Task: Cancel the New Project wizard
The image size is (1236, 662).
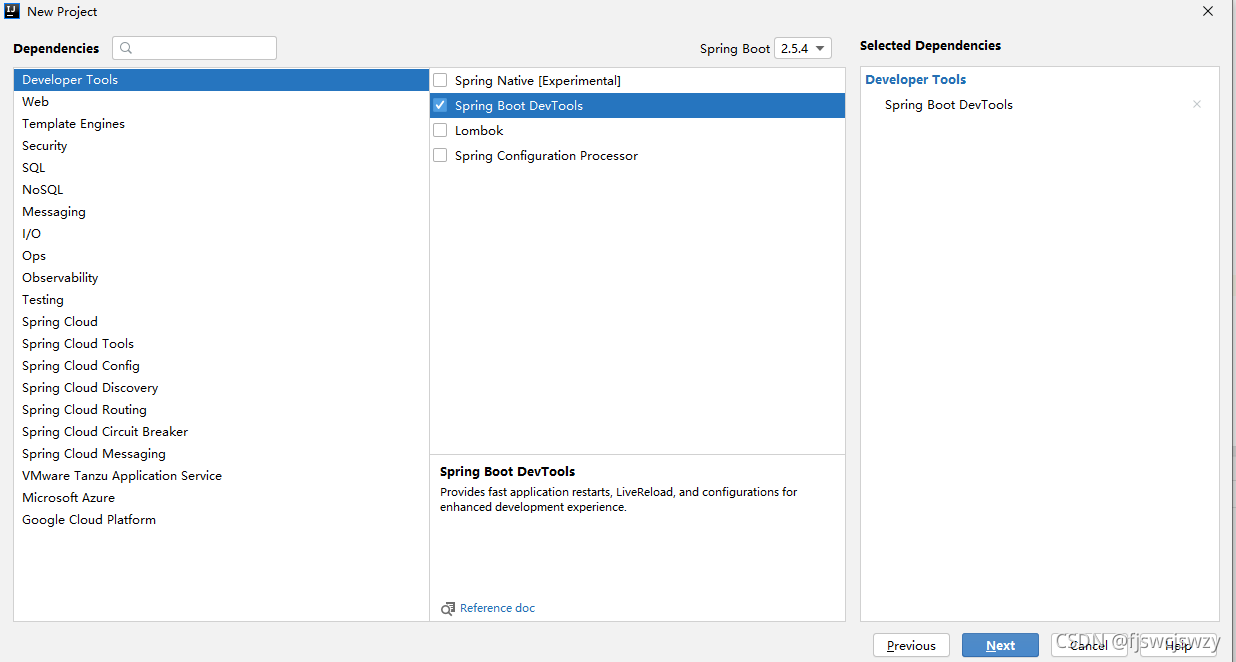Action: pyautogui.click(x=1089, y=645)
